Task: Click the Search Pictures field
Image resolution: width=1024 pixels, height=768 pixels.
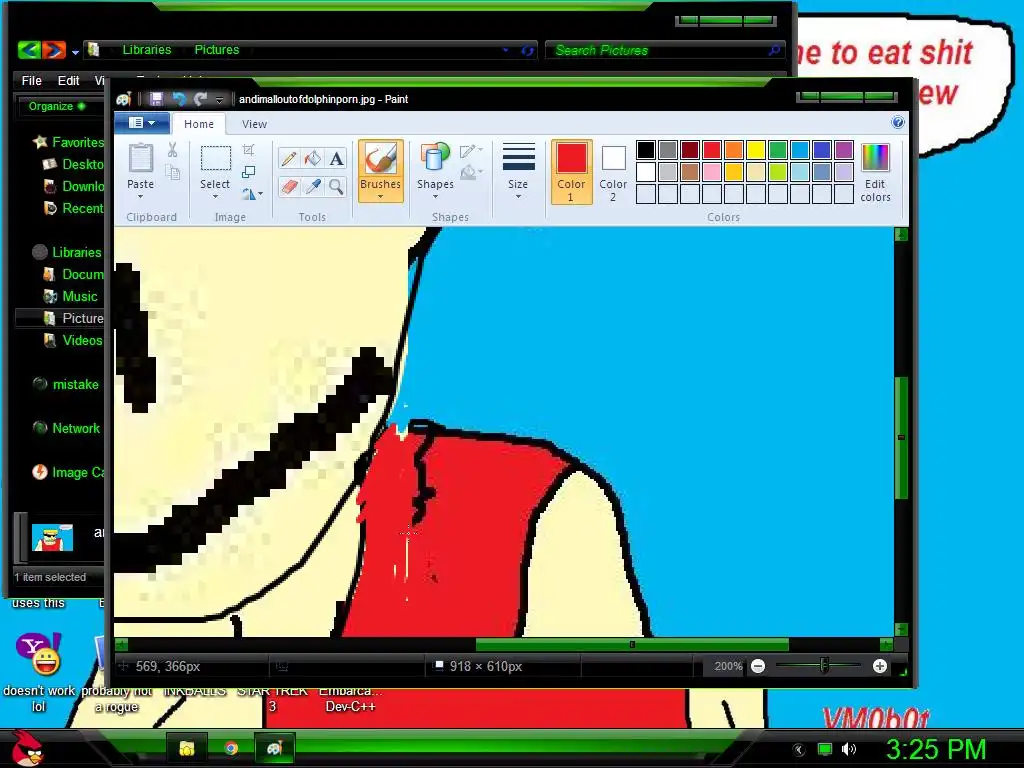Action: tap(663, 50)
